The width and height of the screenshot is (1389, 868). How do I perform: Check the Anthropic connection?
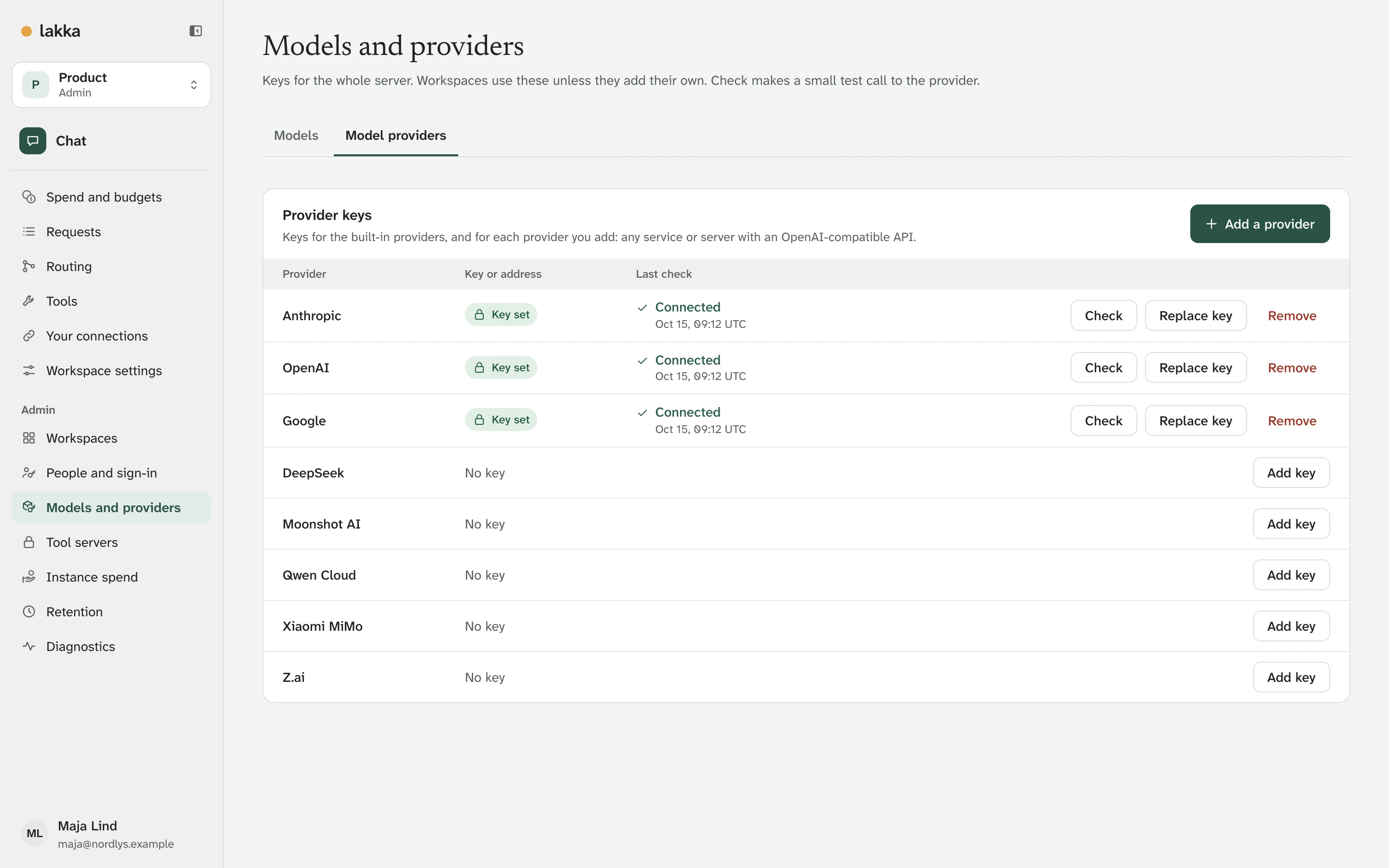click(x=1103, y=316)
